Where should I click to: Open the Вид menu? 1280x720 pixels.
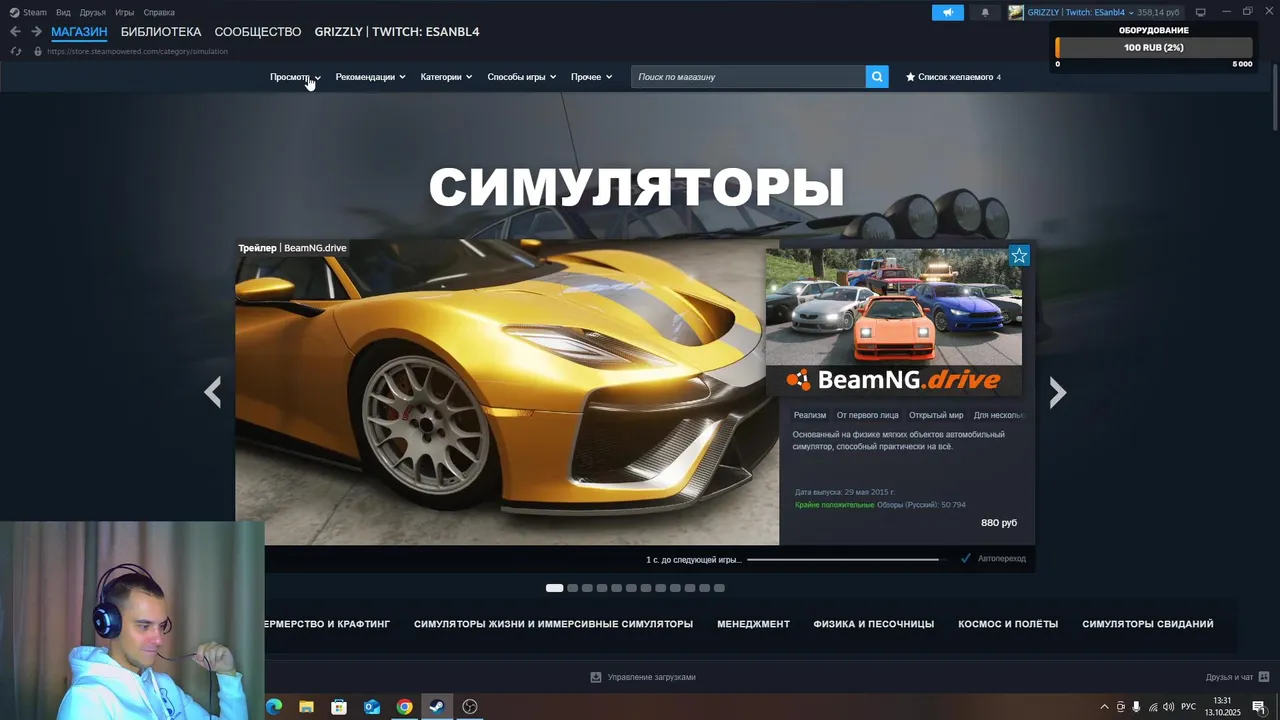click(x=63, y=12)
